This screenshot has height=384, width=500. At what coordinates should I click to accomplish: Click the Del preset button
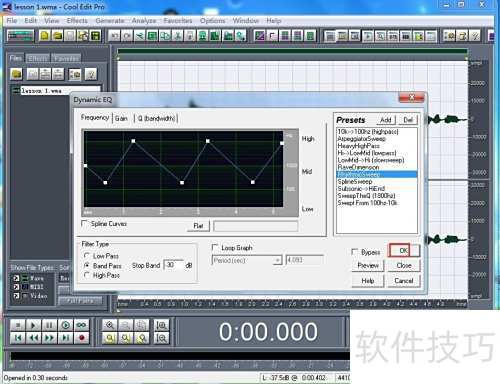408,120
